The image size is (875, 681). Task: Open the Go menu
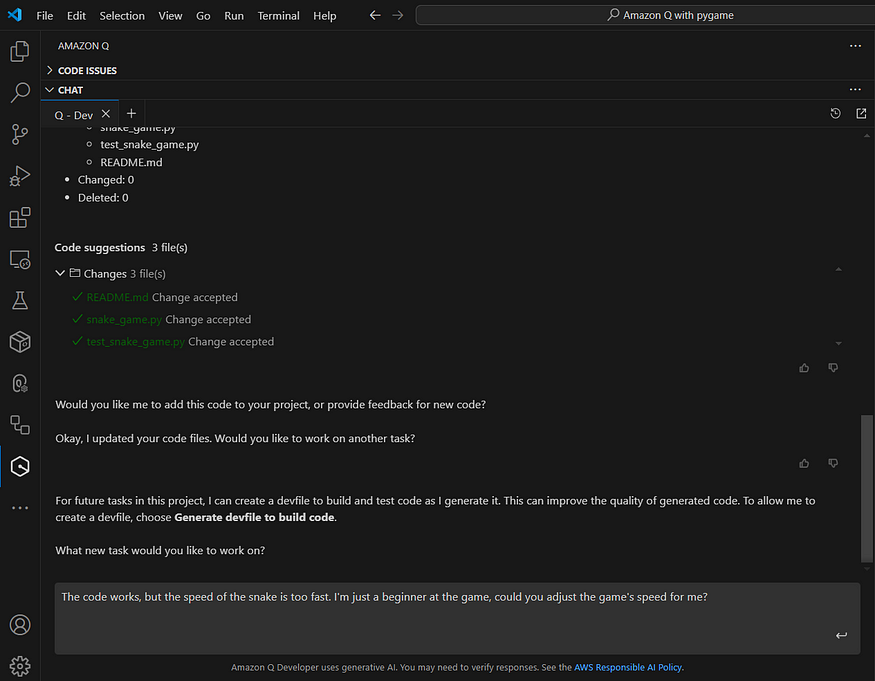(x=203, y=16)
